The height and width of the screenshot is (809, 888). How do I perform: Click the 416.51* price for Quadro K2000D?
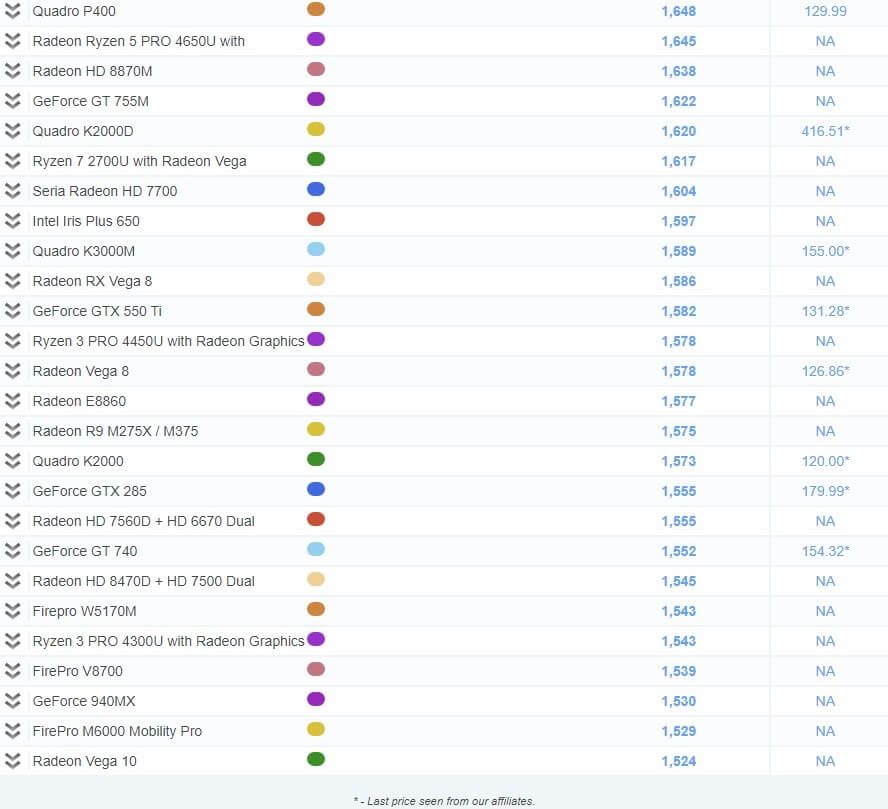(825, 131)
